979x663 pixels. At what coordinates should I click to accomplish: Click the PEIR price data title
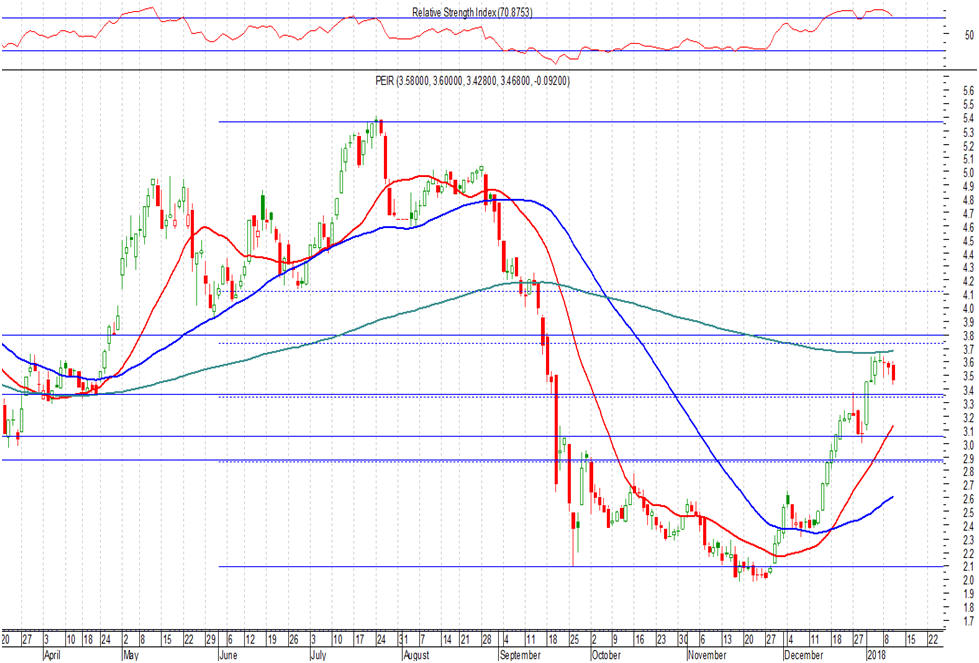pos(483,80)
